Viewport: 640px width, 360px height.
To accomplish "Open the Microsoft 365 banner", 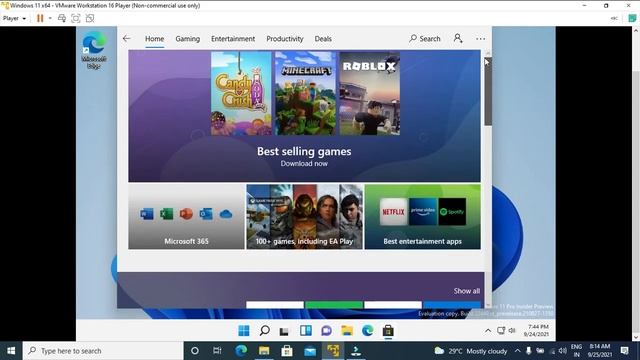I will (x=186, y=217).
